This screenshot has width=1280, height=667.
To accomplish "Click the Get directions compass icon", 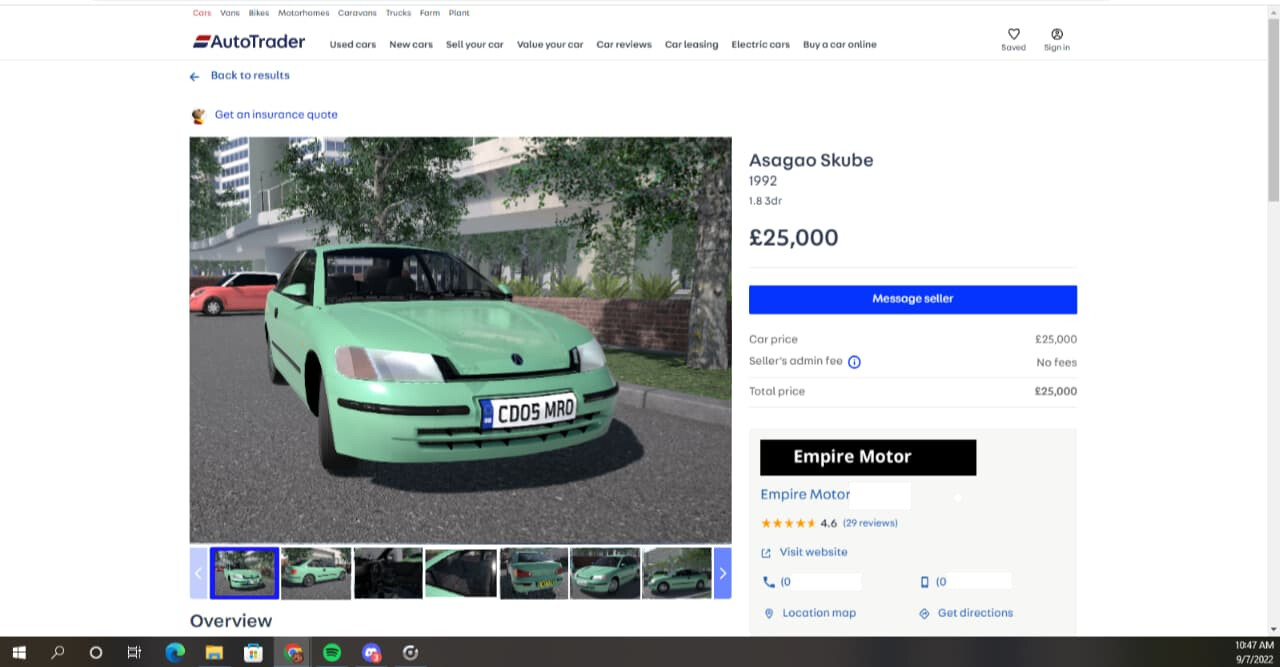I will 924,613.
